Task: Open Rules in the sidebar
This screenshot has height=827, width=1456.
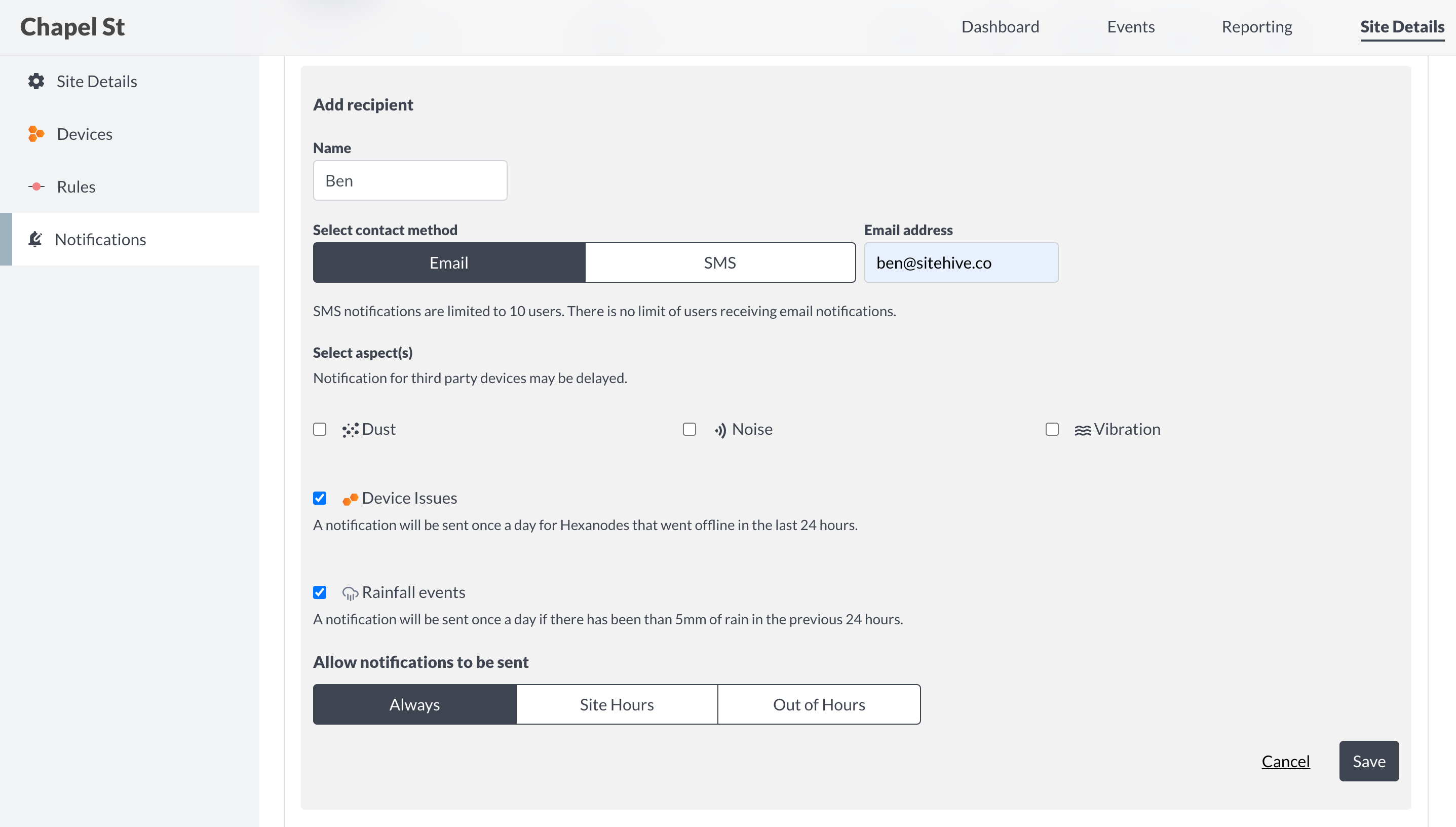Action: (x=130, y=187)
